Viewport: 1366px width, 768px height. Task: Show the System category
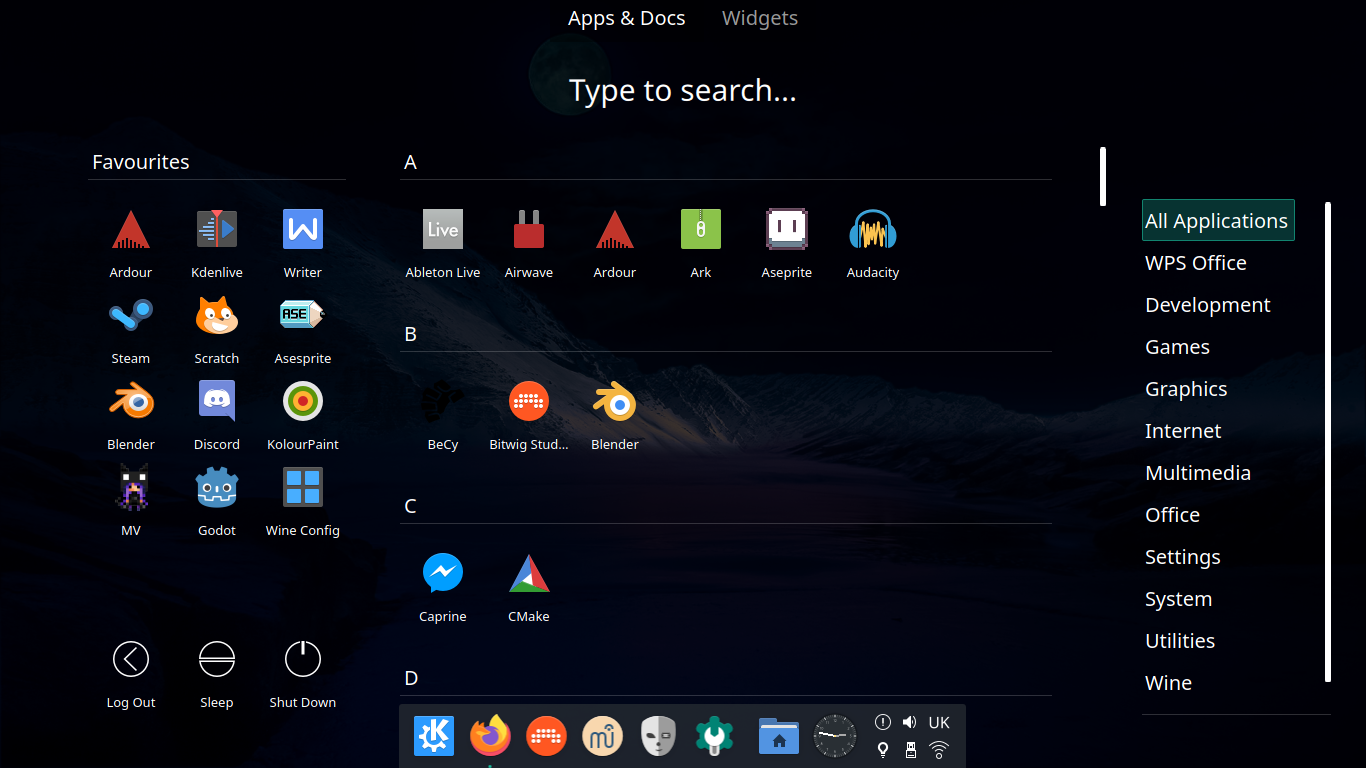(x=1178, y=599)
